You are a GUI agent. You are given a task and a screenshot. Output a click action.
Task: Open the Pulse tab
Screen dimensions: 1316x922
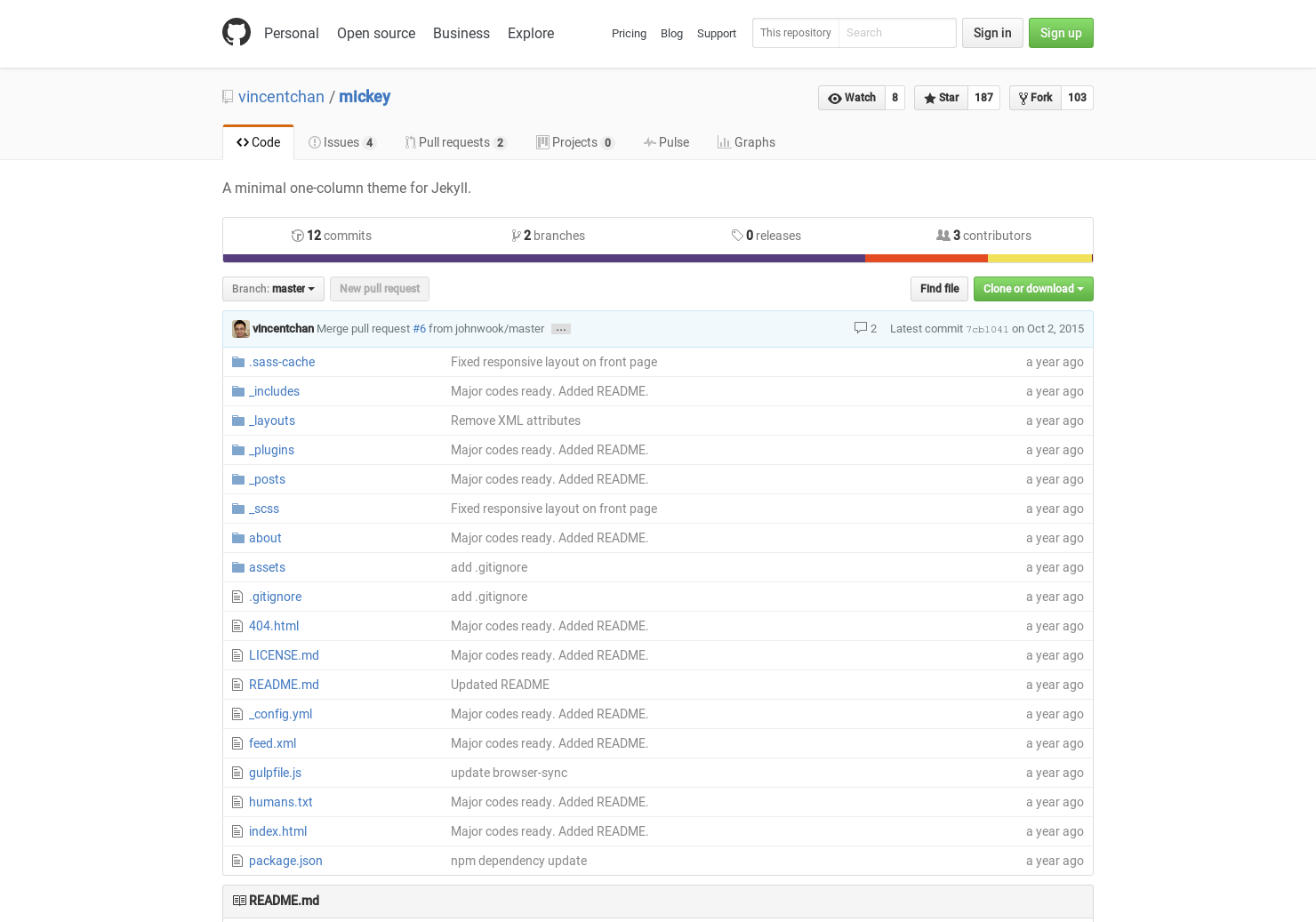(666, 142)
